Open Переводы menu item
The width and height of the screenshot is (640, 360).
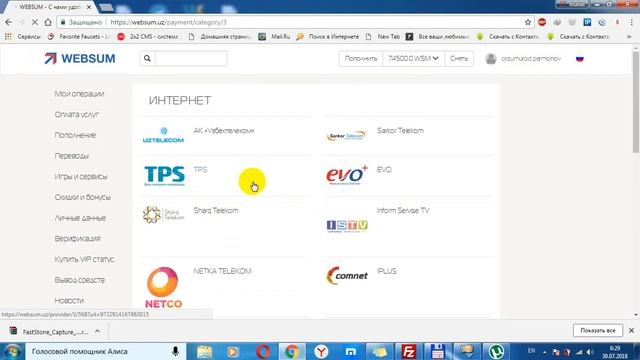(x=71, y=156)
